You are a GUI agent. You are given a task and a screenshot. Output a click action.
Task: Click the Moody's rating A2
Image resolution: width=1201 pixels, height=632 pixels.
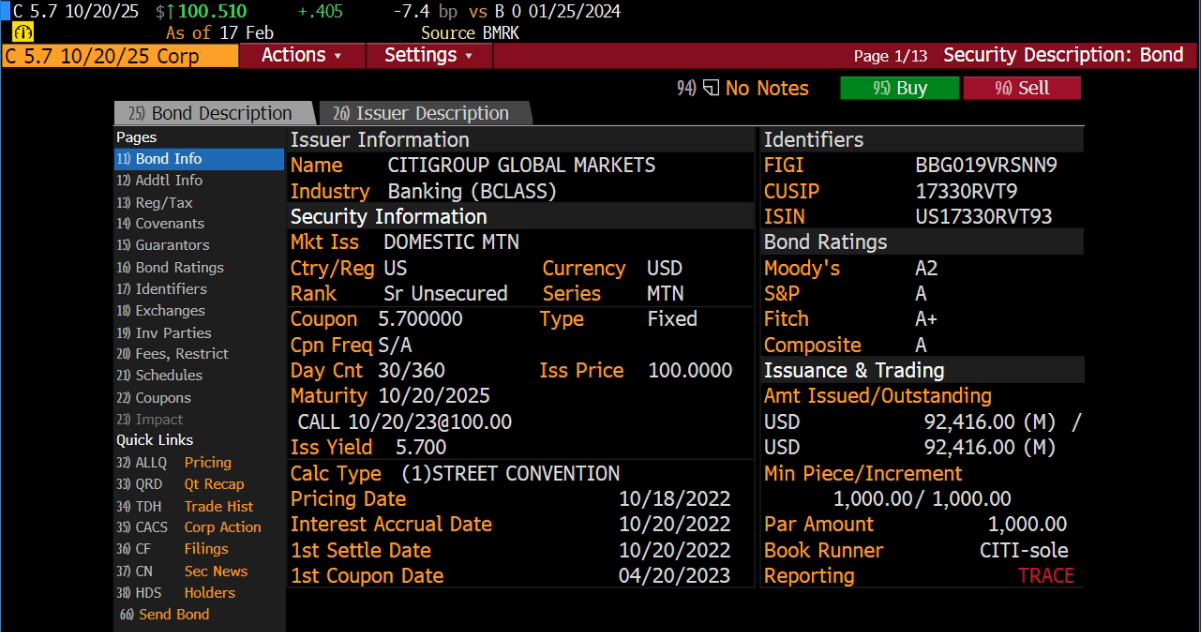point(927,269)
